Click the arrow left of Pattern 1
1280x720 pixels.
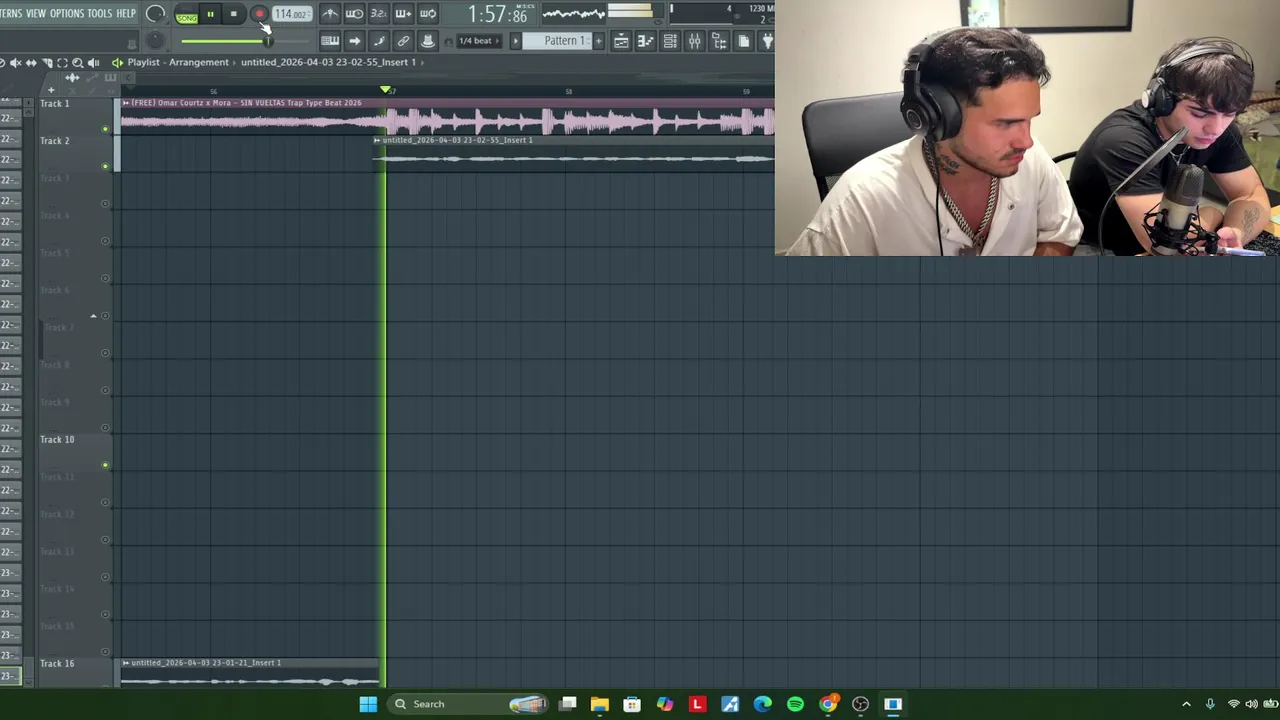tap(515, 41)
